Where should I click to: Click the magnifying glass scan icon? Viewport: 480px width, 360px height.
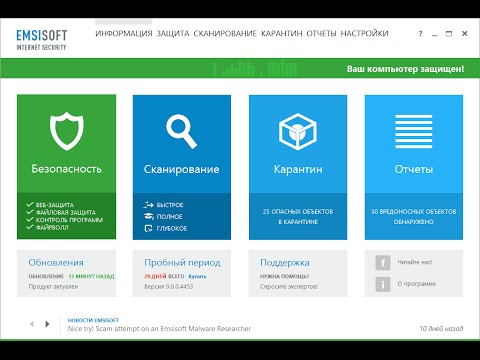182,131
